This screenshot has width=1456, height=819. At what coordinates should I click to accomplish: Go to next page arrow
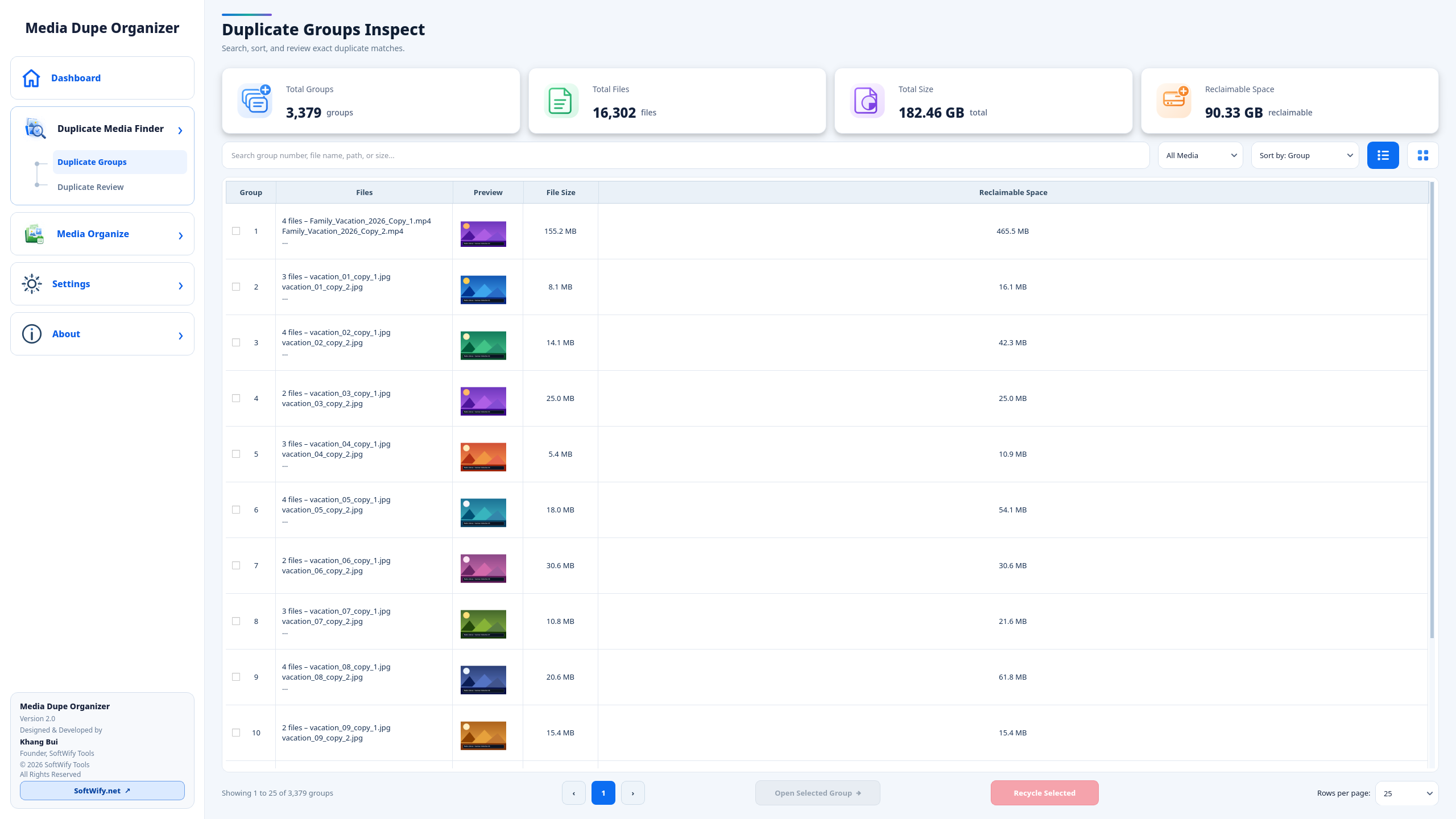[632, 793]
